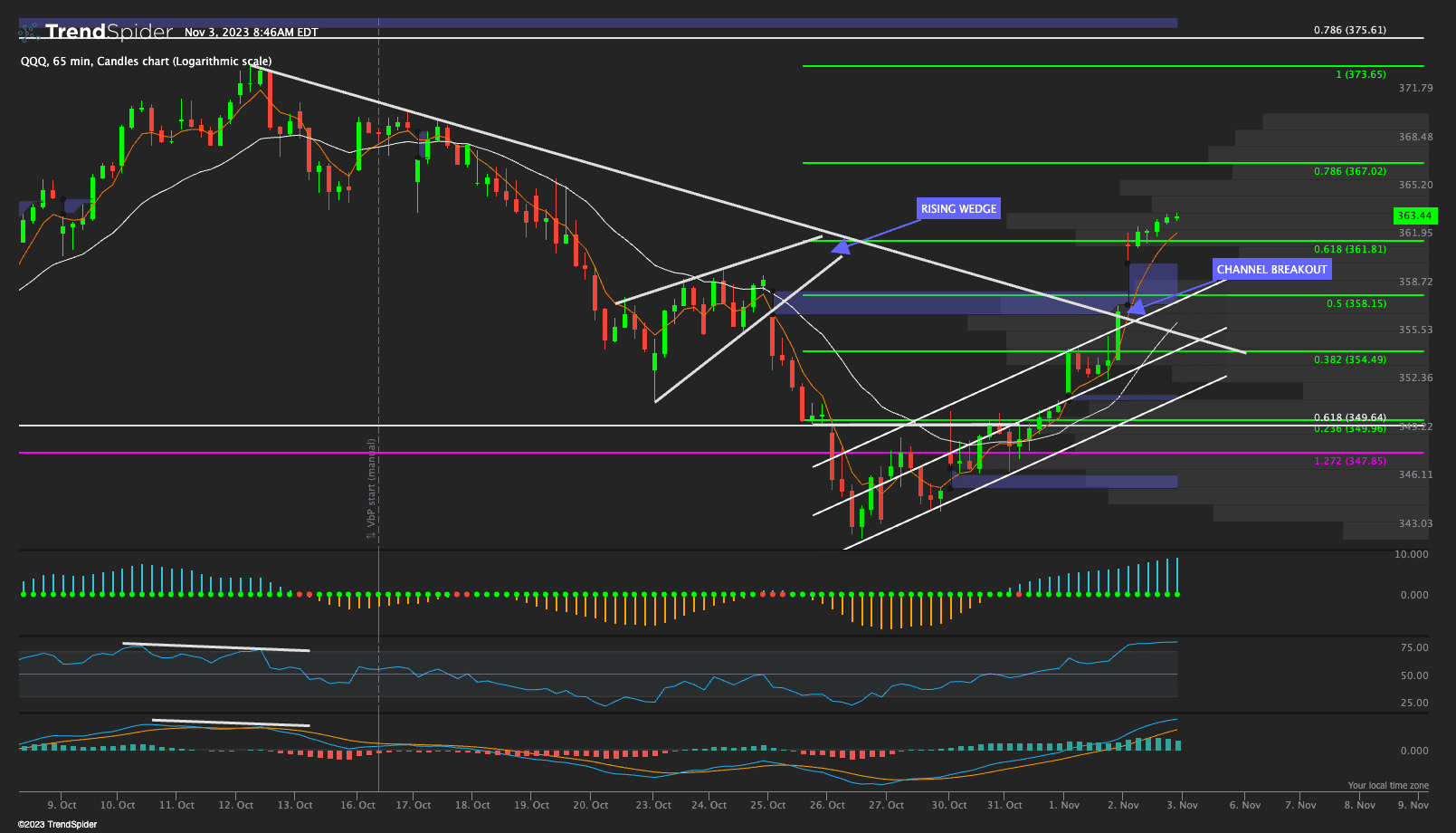Image resolution: width=1456 pixels, height=833 pixels.
Task: Click the 3. Nov date on the time axis
Action: coord(1182,805)
